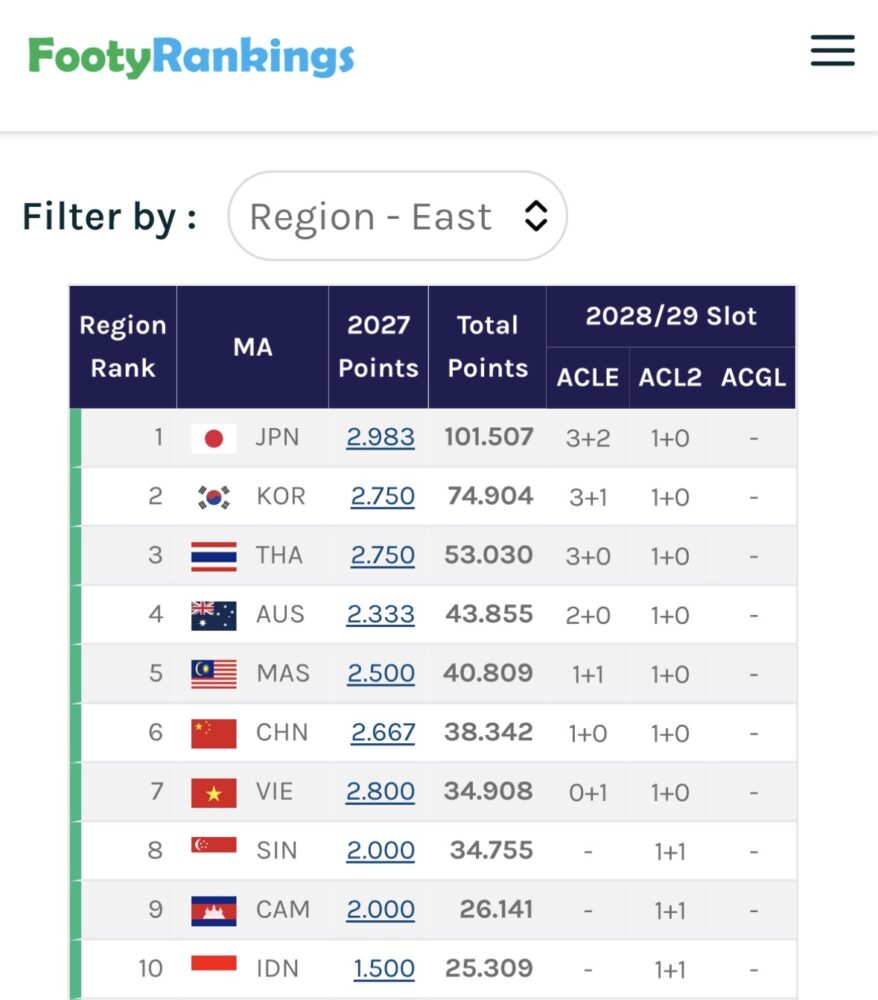
Task: Click the Region Rank column header
Action: 123,347
